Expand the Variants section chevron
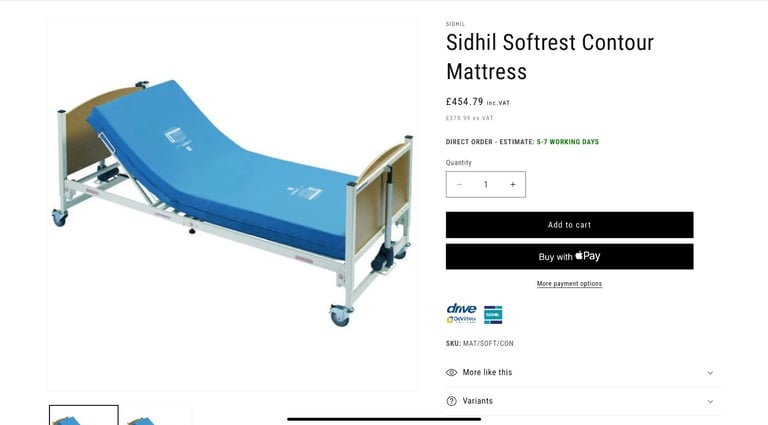 710,401
